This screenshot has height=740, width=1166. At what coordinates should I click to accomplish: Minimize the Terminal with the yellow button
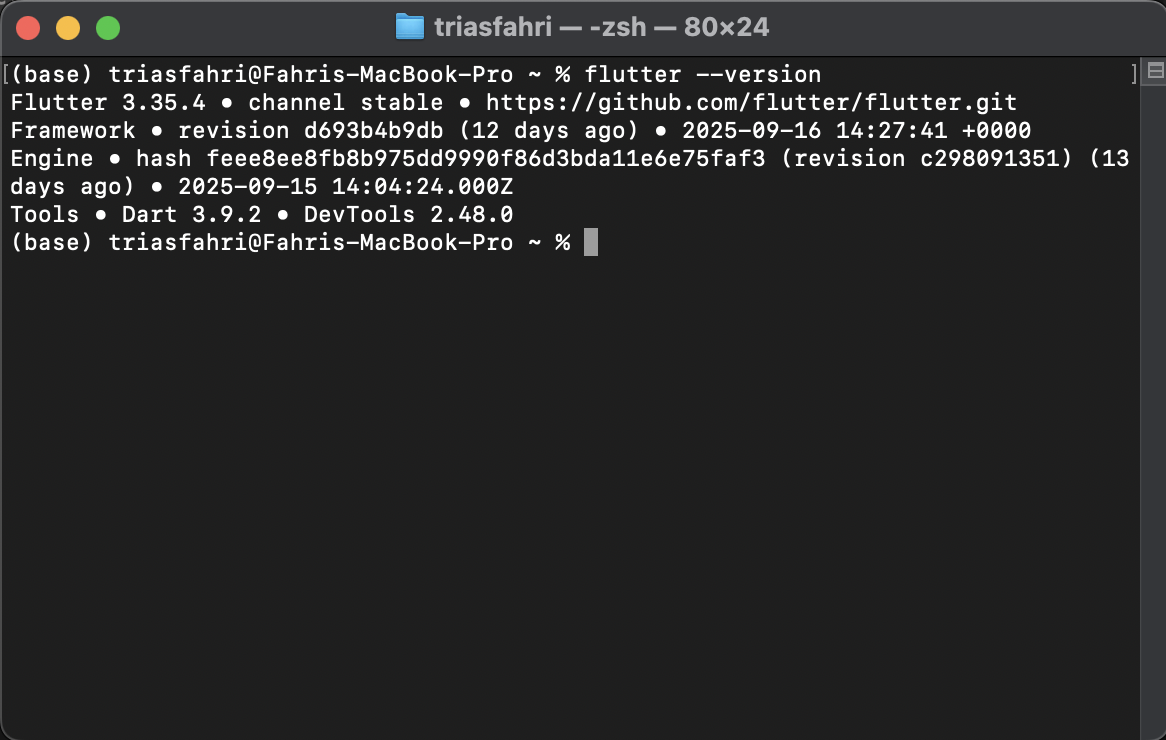[68, 28]
